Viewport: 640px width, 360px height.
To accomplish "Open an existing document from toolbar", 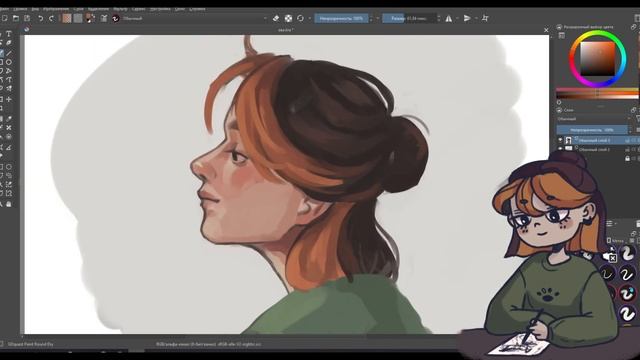I will [x=16, y=18].
